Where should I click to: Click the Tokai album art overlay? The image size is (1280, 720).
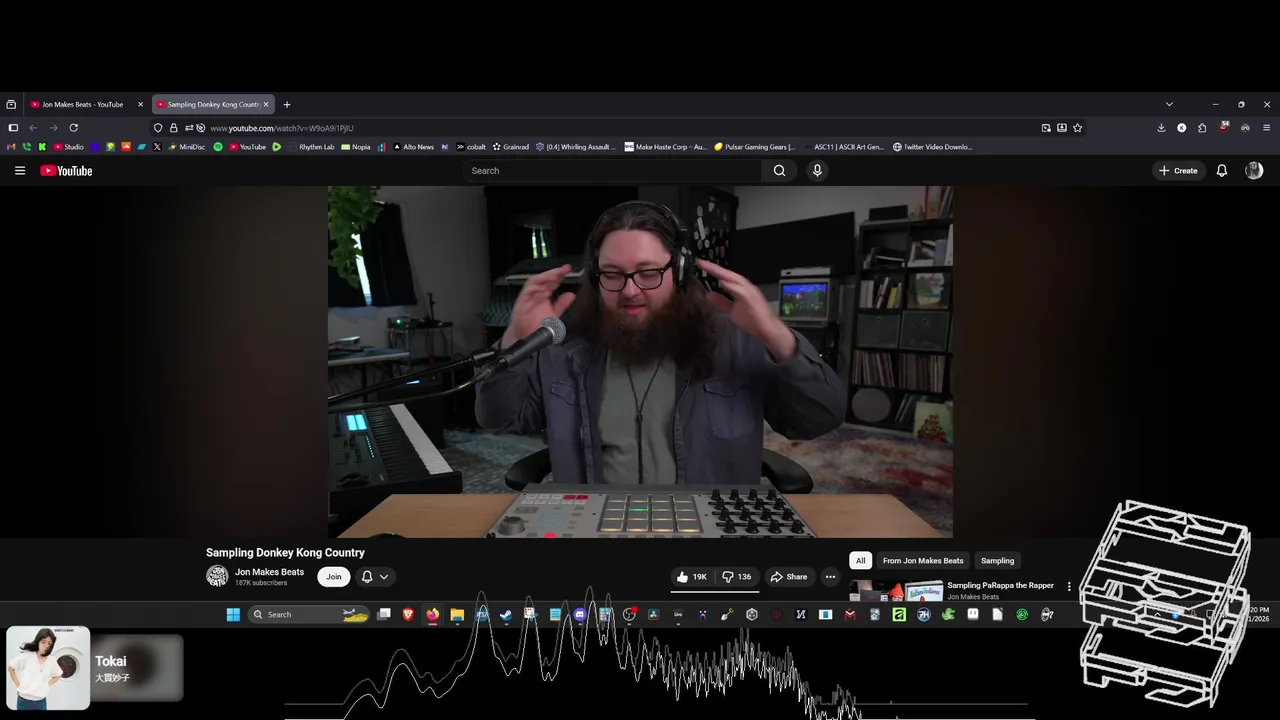point(48,668)
